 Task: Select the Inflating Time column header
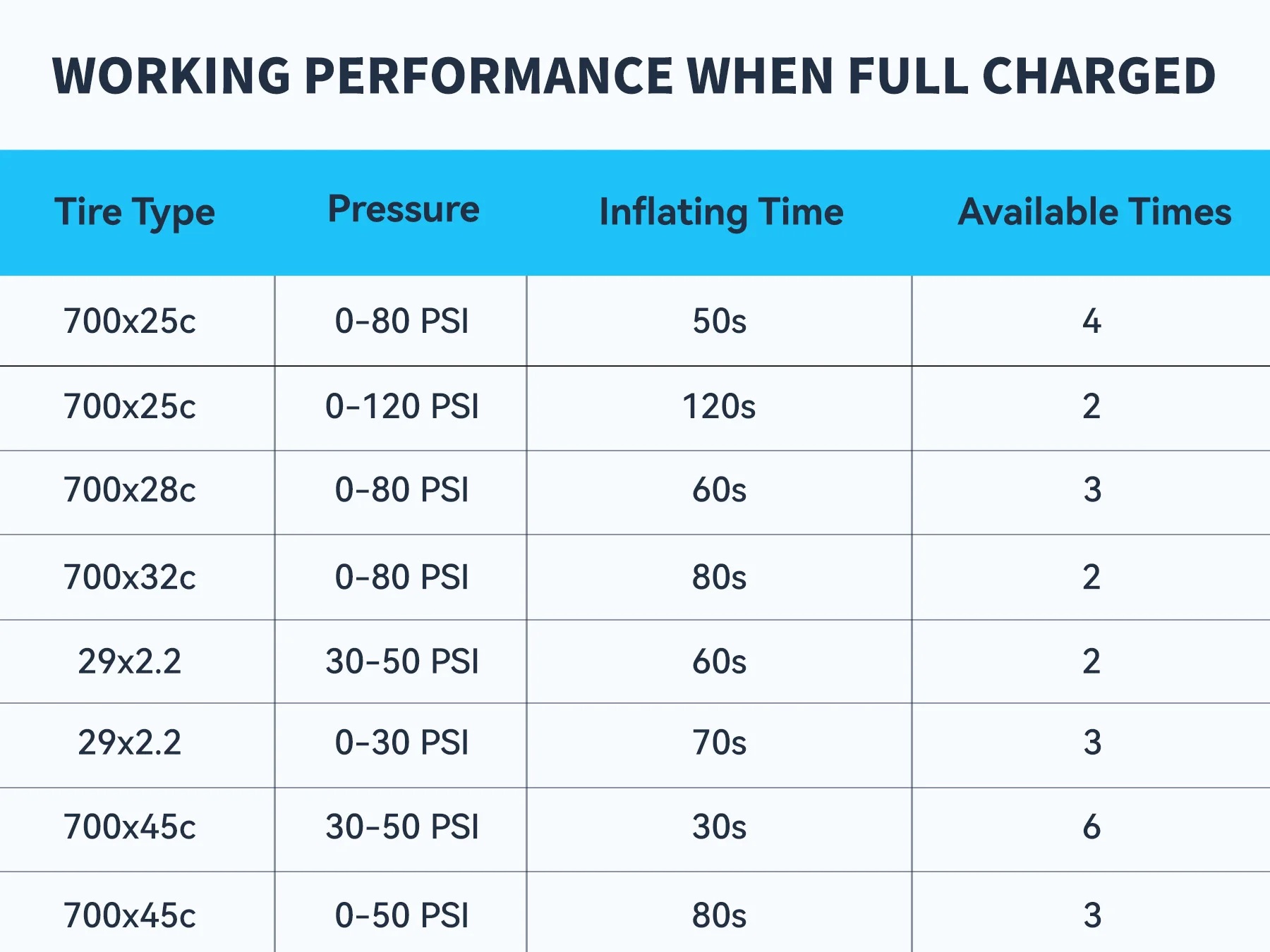point(721,212)
